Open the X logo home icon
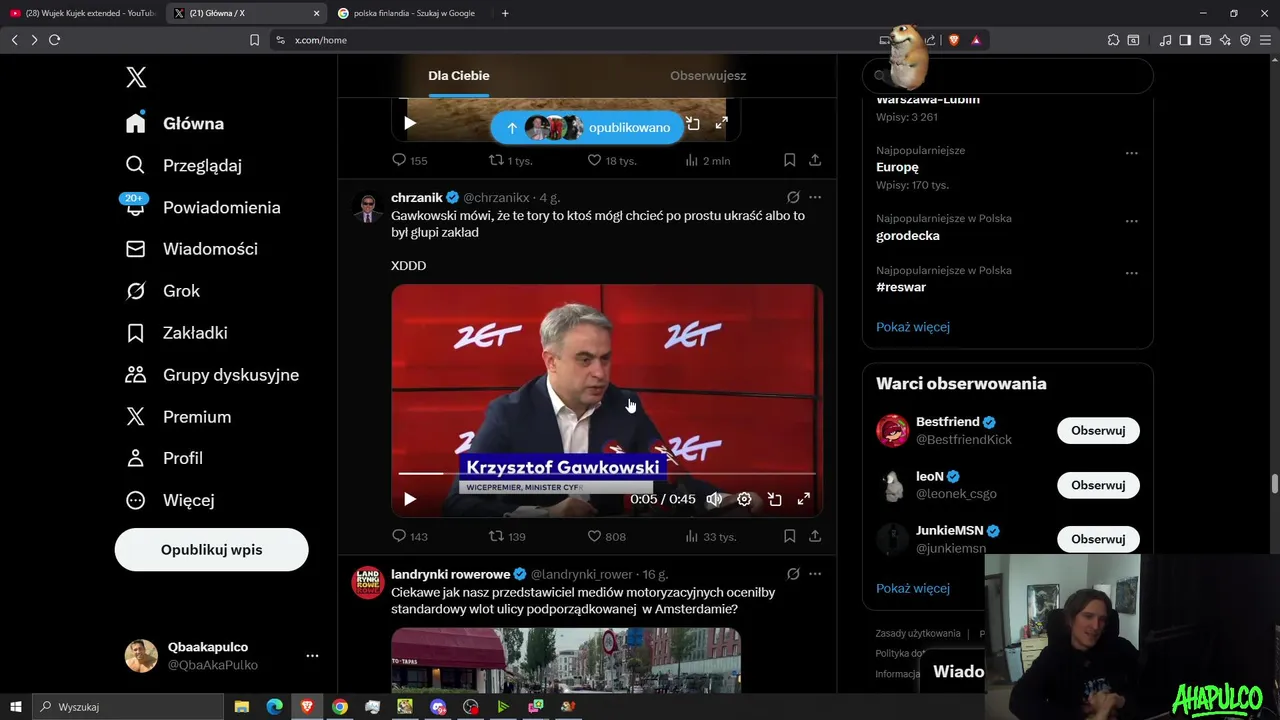Screen dimensions: 1280x720 (136, 77)
